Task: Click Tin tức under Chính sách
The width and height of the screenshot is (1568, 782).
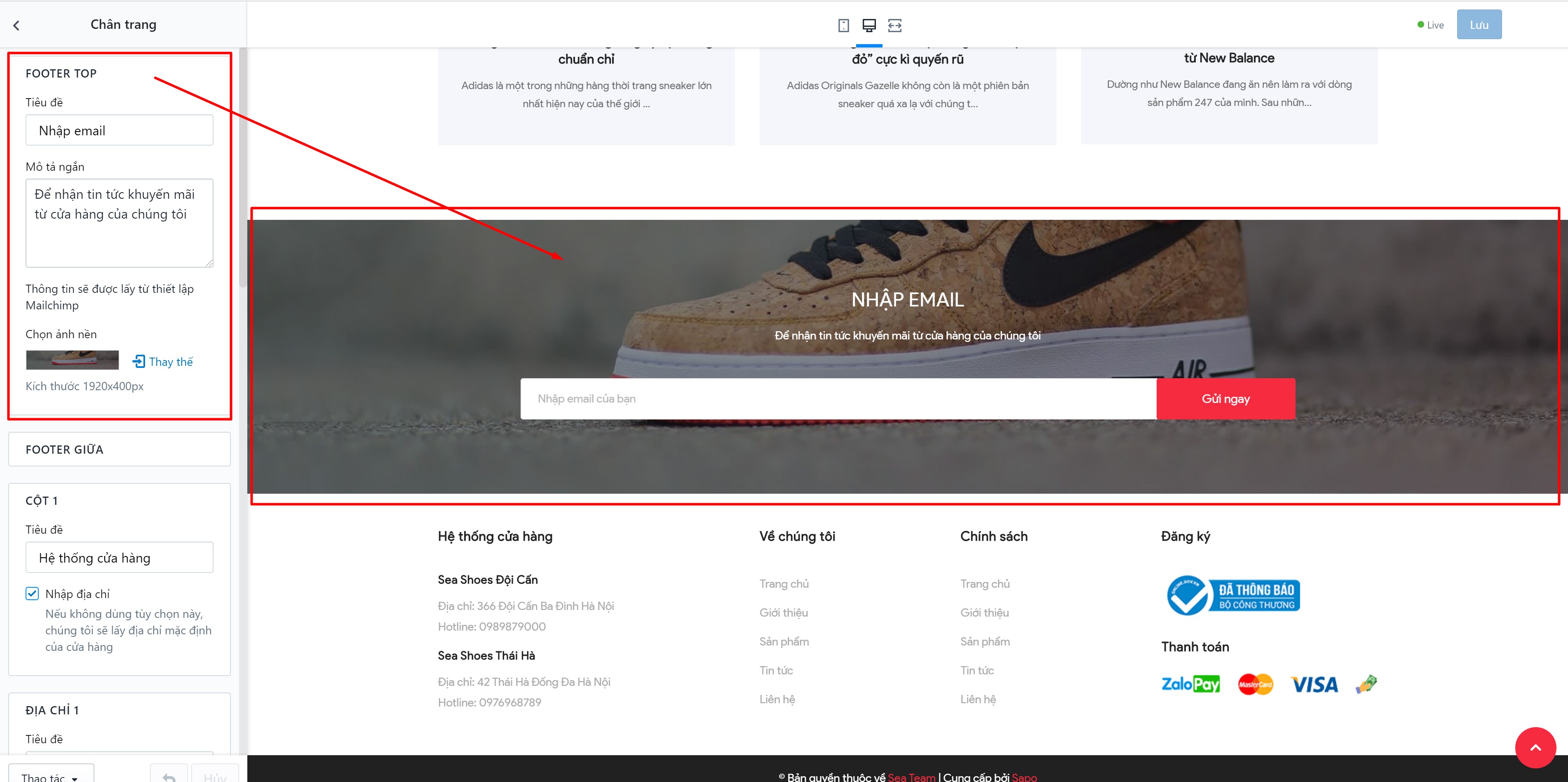Action: 977,670
